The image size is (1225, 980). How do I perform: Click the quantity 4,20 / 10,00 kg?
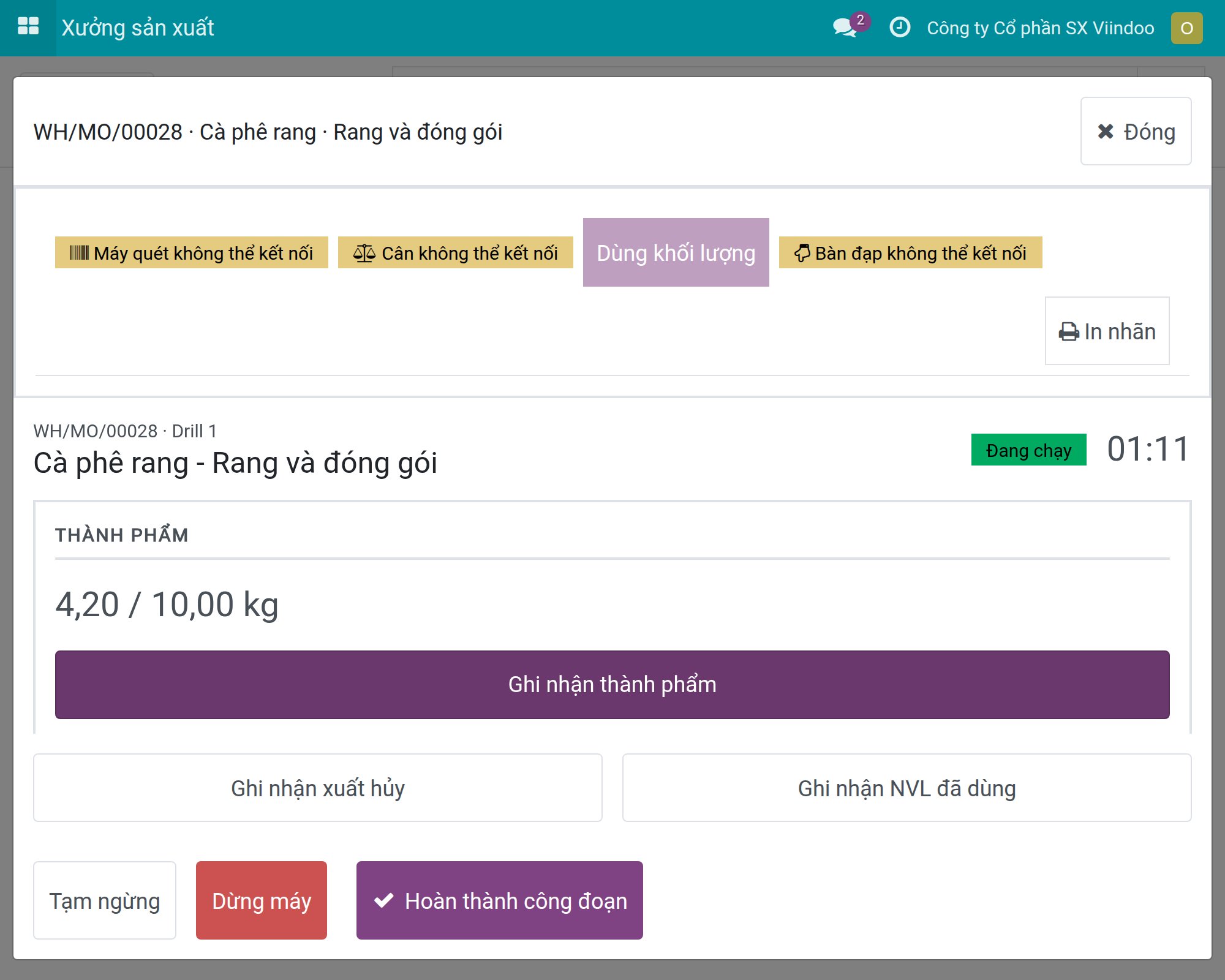tap(167, 605)
